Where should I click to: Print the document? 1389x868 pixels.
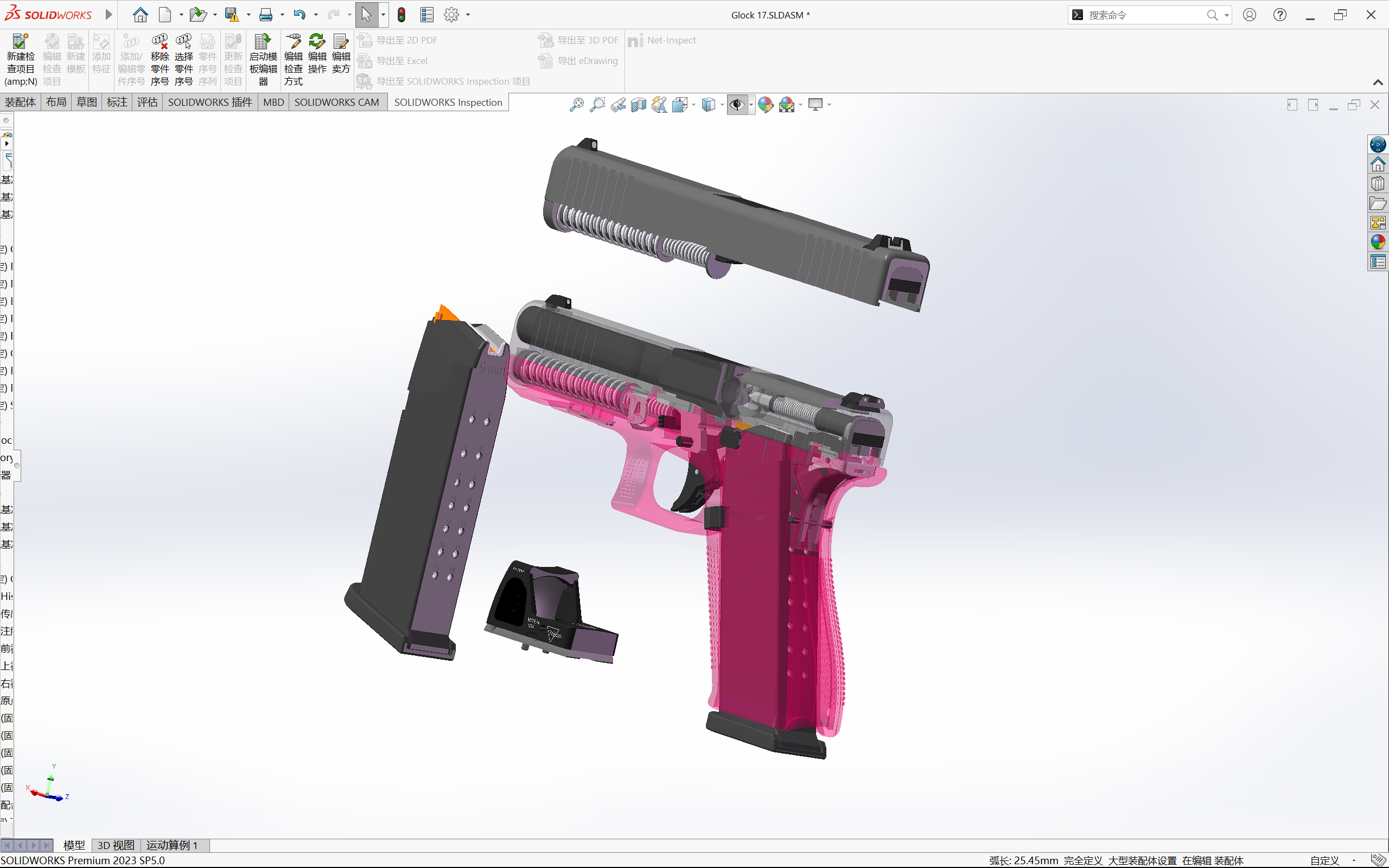[266, 15]
